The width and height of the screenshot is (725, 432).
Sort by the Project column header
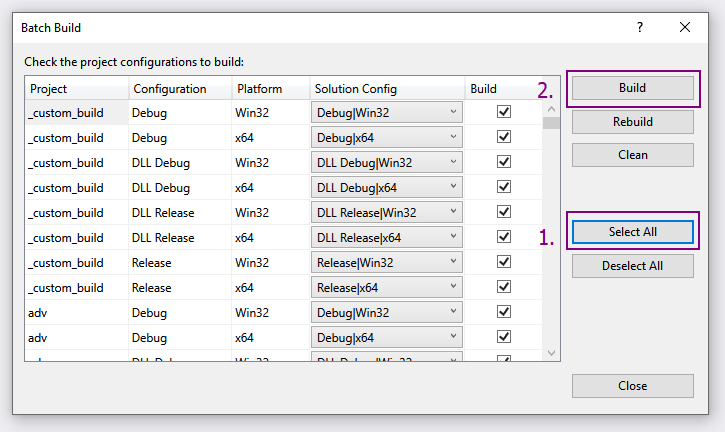(x=77, y=89)
